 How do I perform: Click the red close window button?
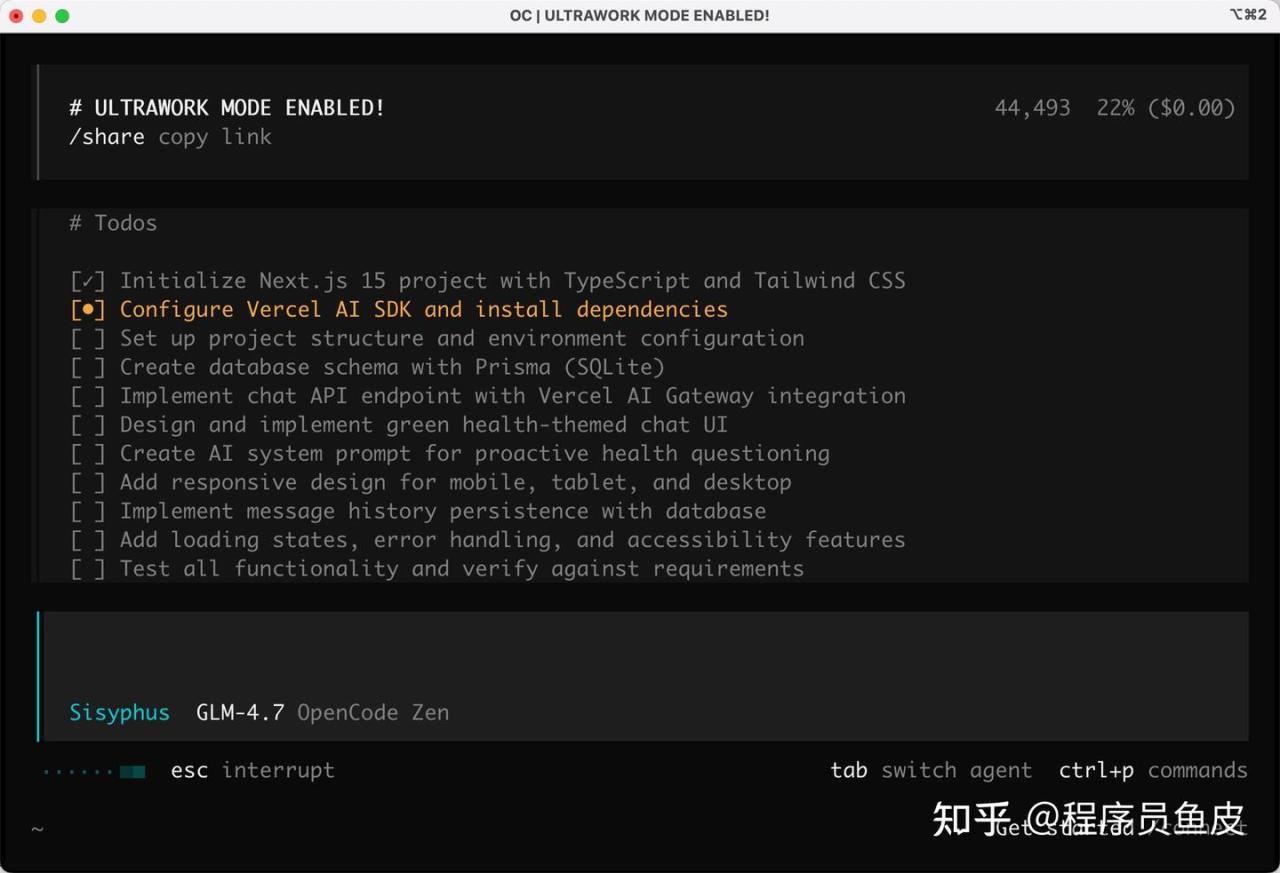click(x=16, y=16)
